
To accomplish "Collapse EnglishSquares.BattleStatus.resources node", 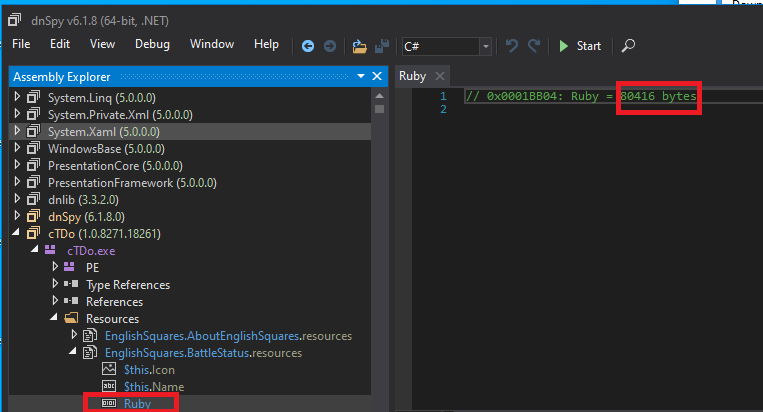I will (x=73, y=351).
